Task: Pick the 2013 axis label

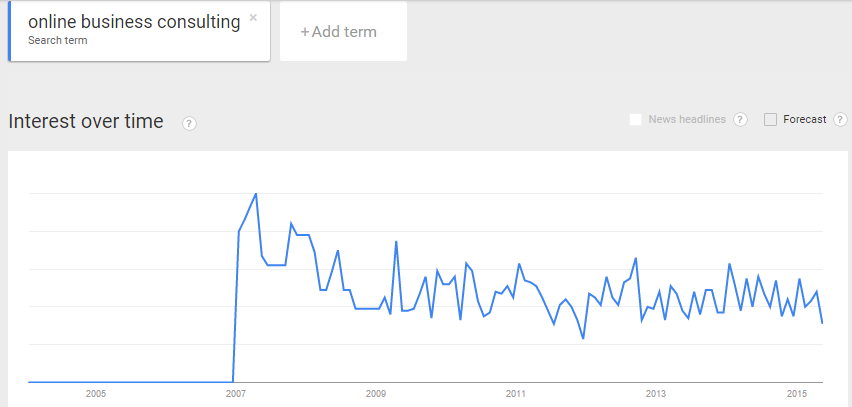Action: 656,394
